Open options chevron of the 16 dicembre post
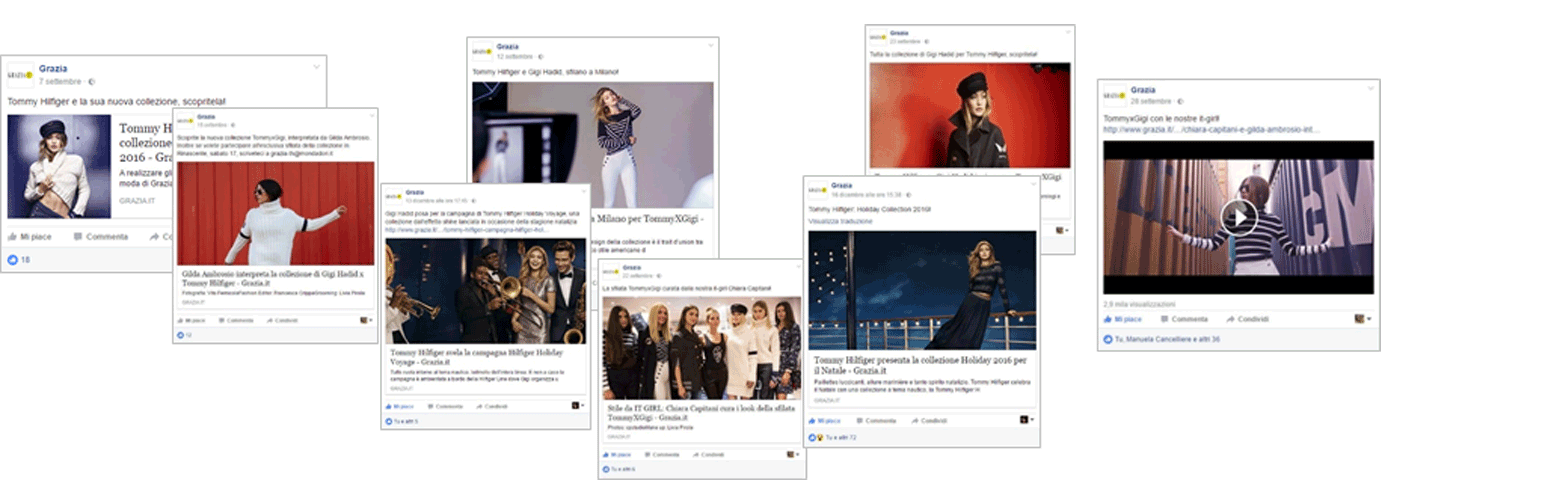The width and height of the screenshot is (1545, 480). 1033,185
